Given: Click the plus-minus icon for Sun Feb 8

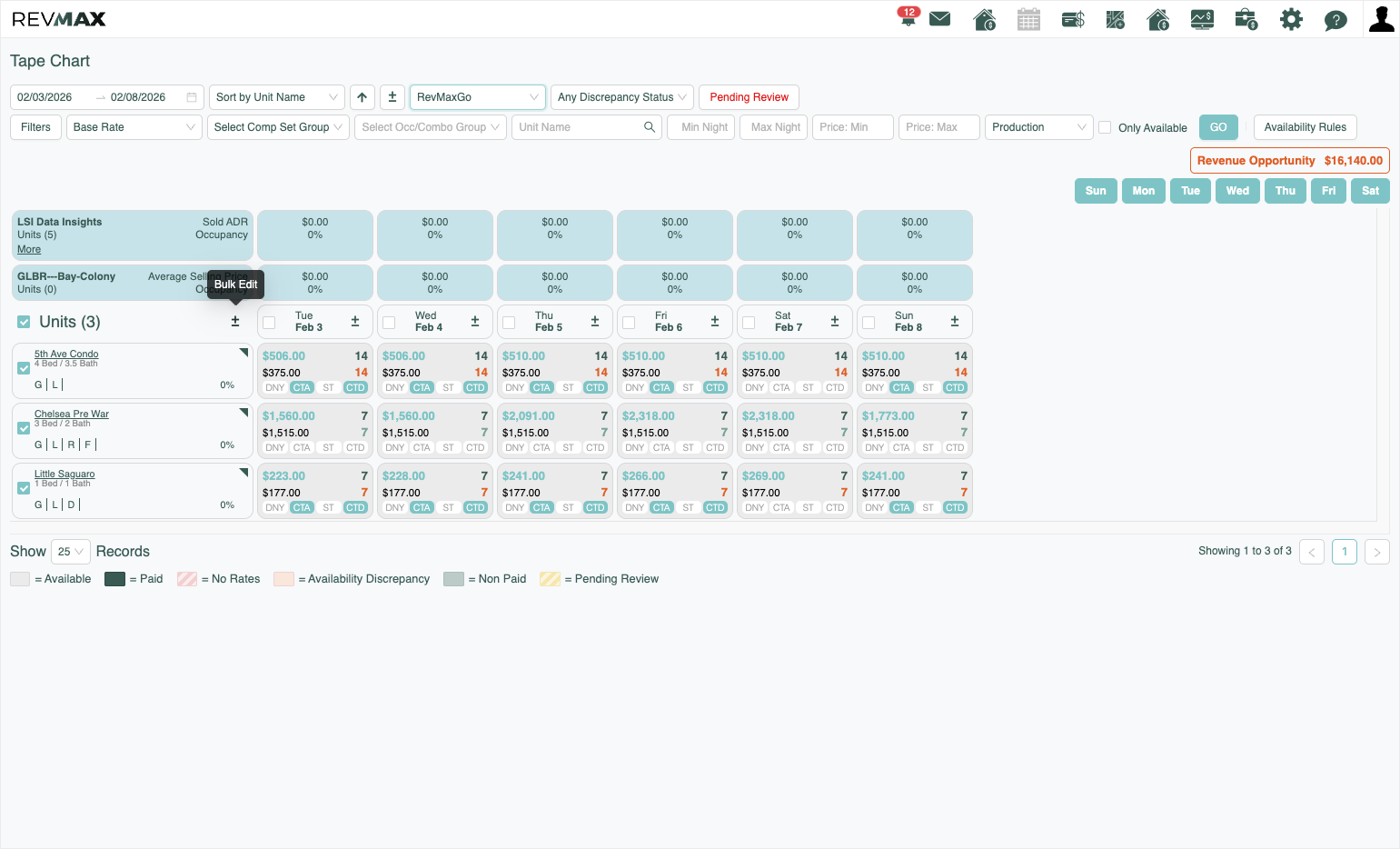Looking at the screenshot, I should pyautogui.click(x=955, y=322).
